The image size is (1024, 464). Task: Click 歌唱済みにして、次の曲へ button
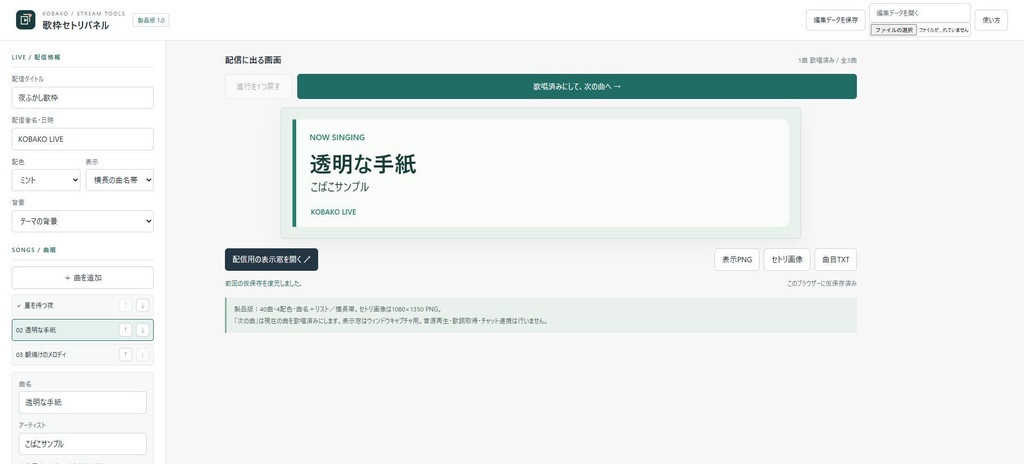(x=577, y=86)
